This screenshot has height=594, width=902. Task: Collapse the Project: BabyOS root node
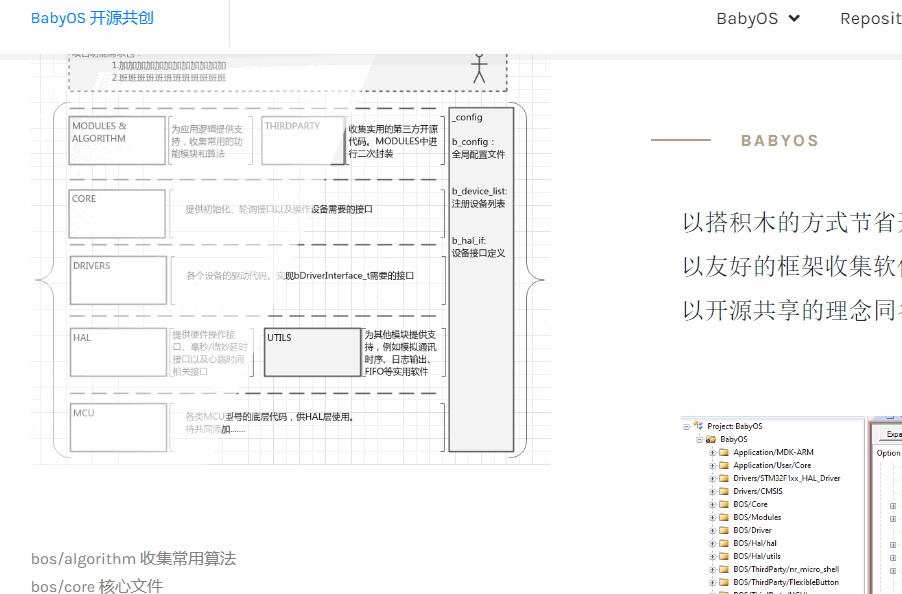tap(686, 426)
